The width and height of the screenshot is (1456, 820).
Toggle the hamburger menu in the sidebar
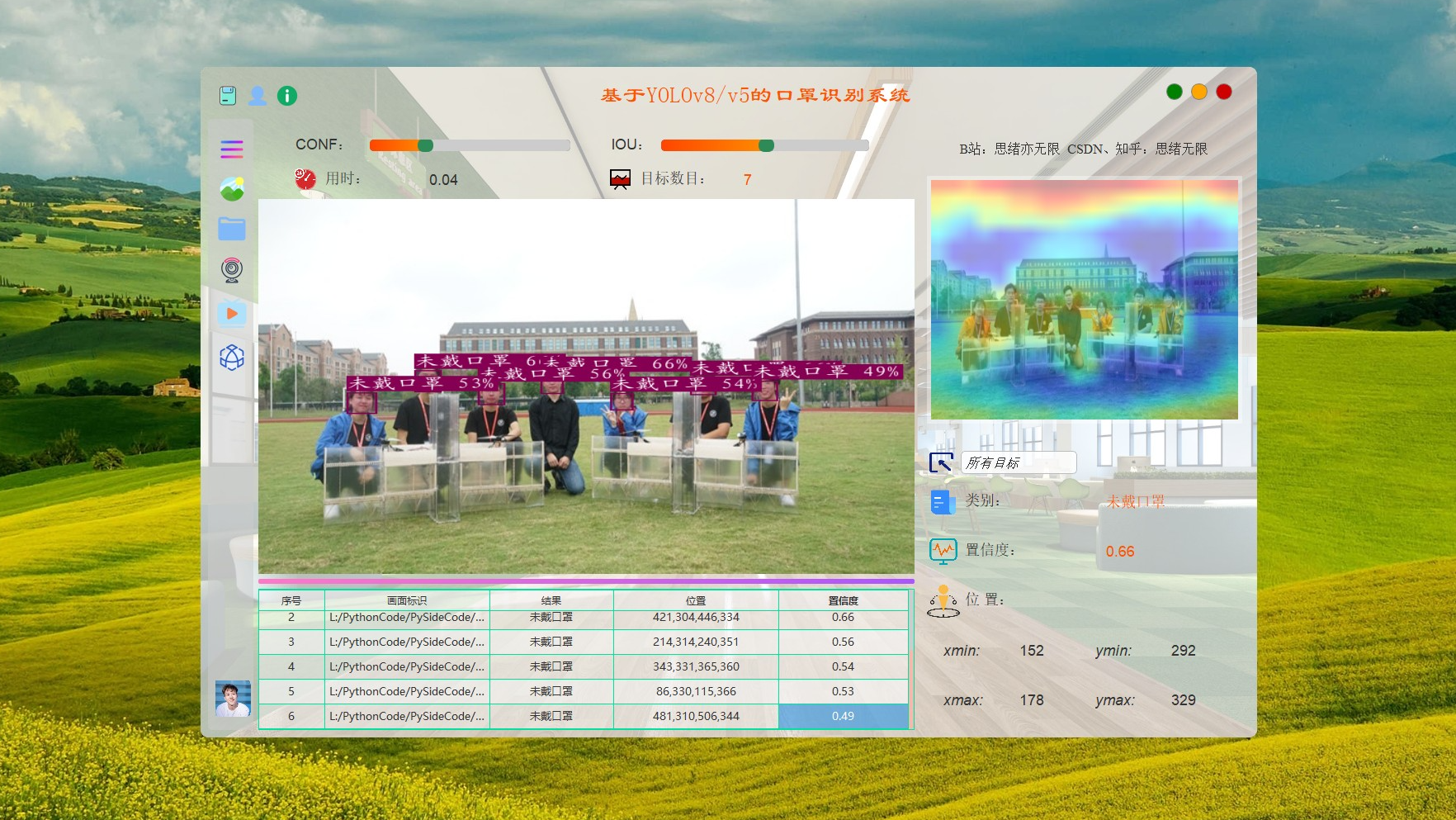[232, 149]
